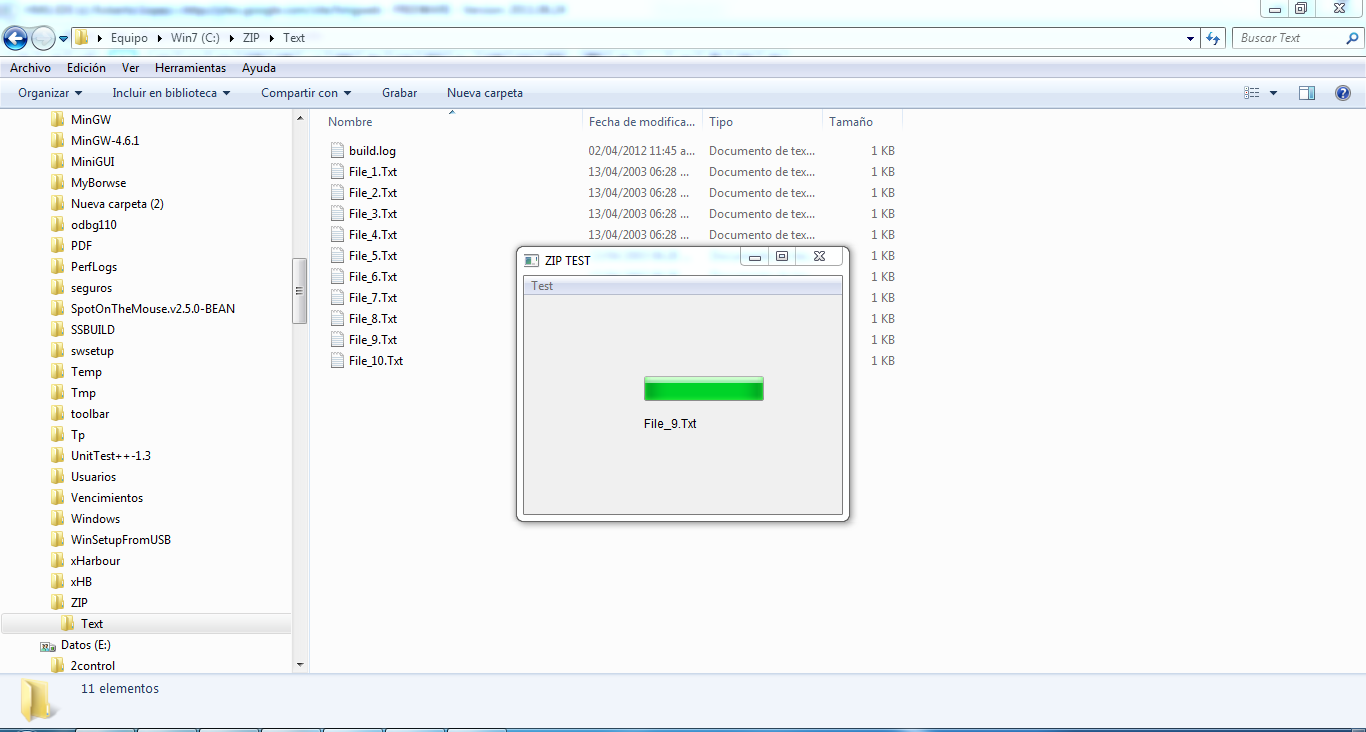Click the Datos (E:) drive icon
The height and width of the screenshot is (732, 1366).
click(47, 645)
